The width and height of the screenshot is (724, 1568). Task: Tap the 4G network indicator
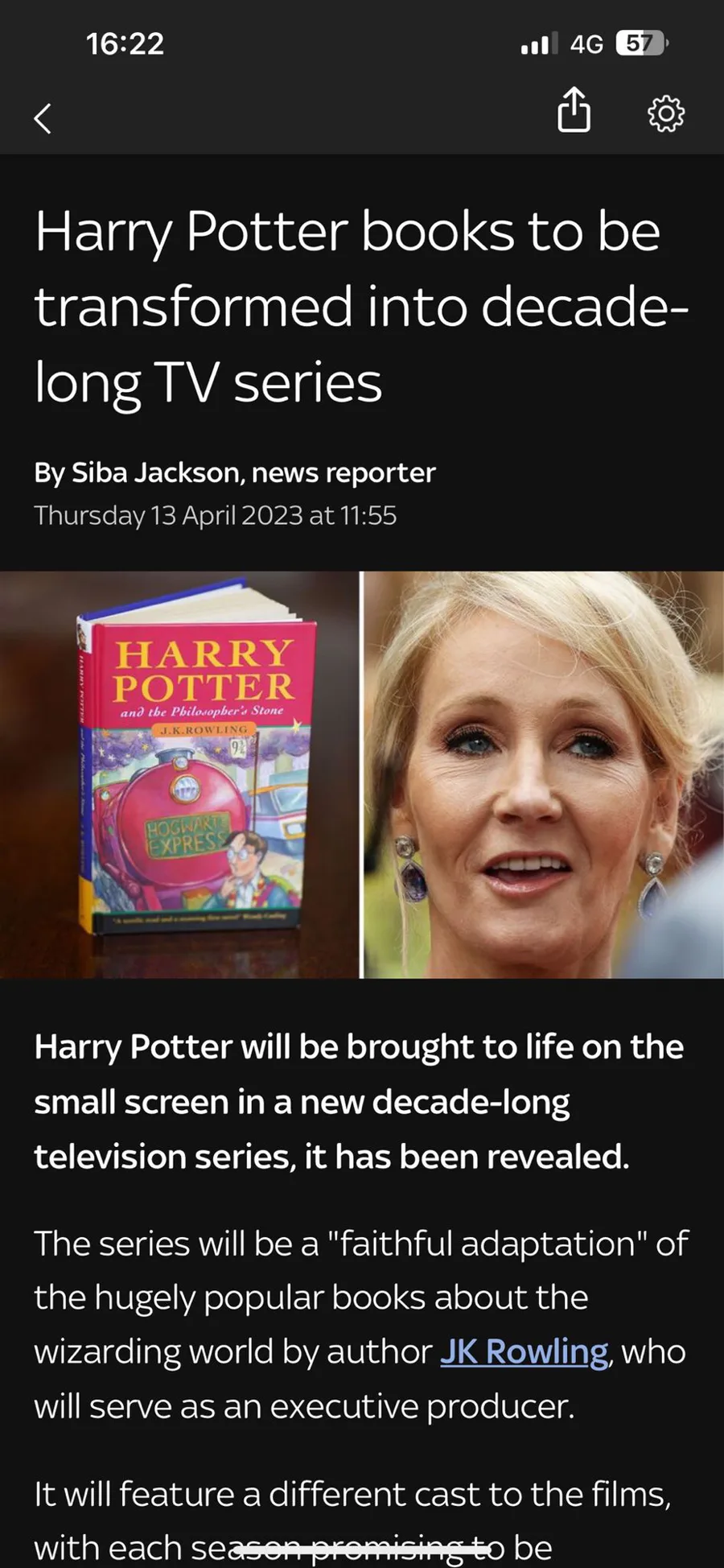[586, 44]
